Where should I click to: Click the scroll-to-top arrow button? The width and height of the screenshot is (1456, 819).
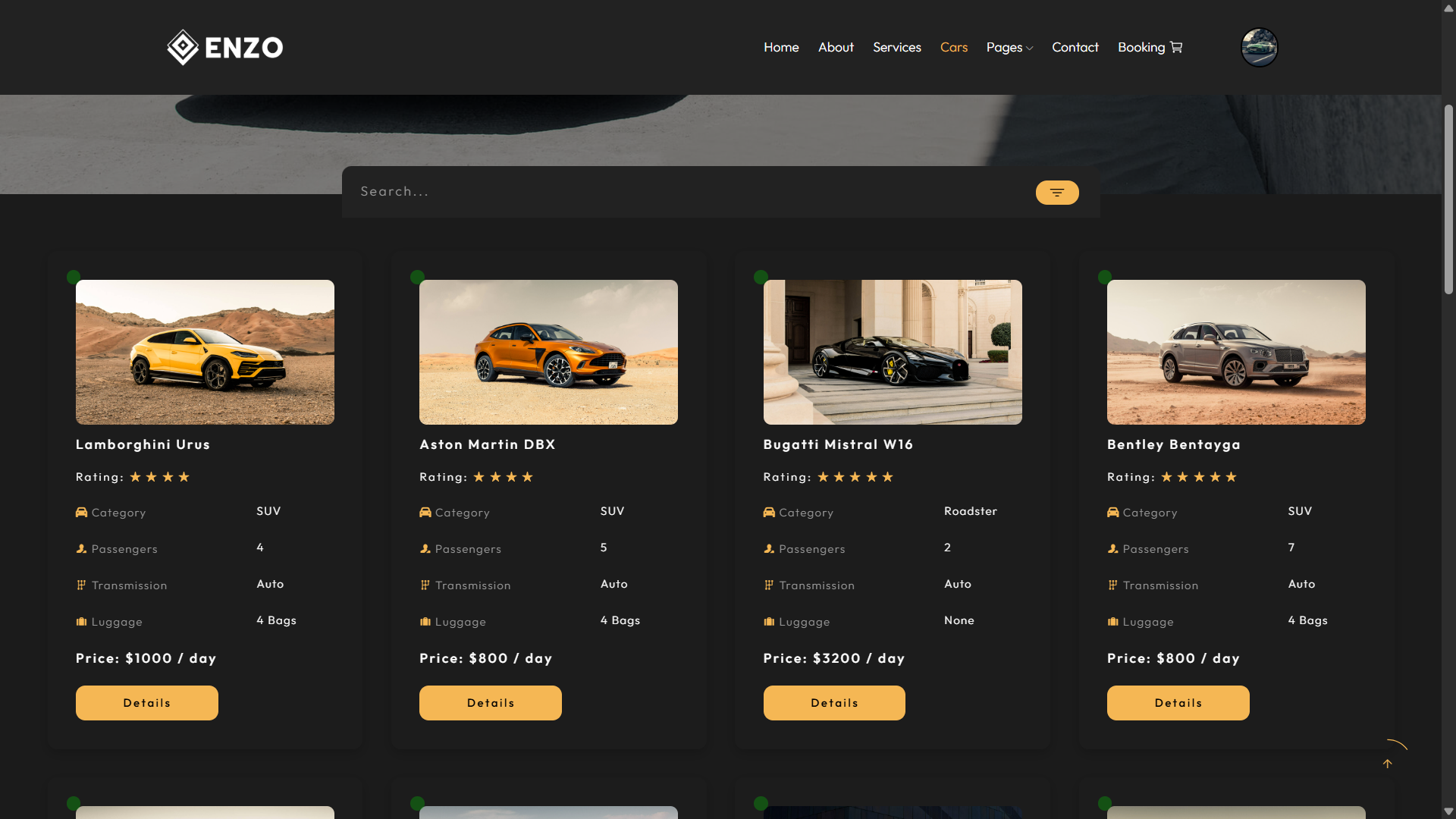pos(1388,764)
